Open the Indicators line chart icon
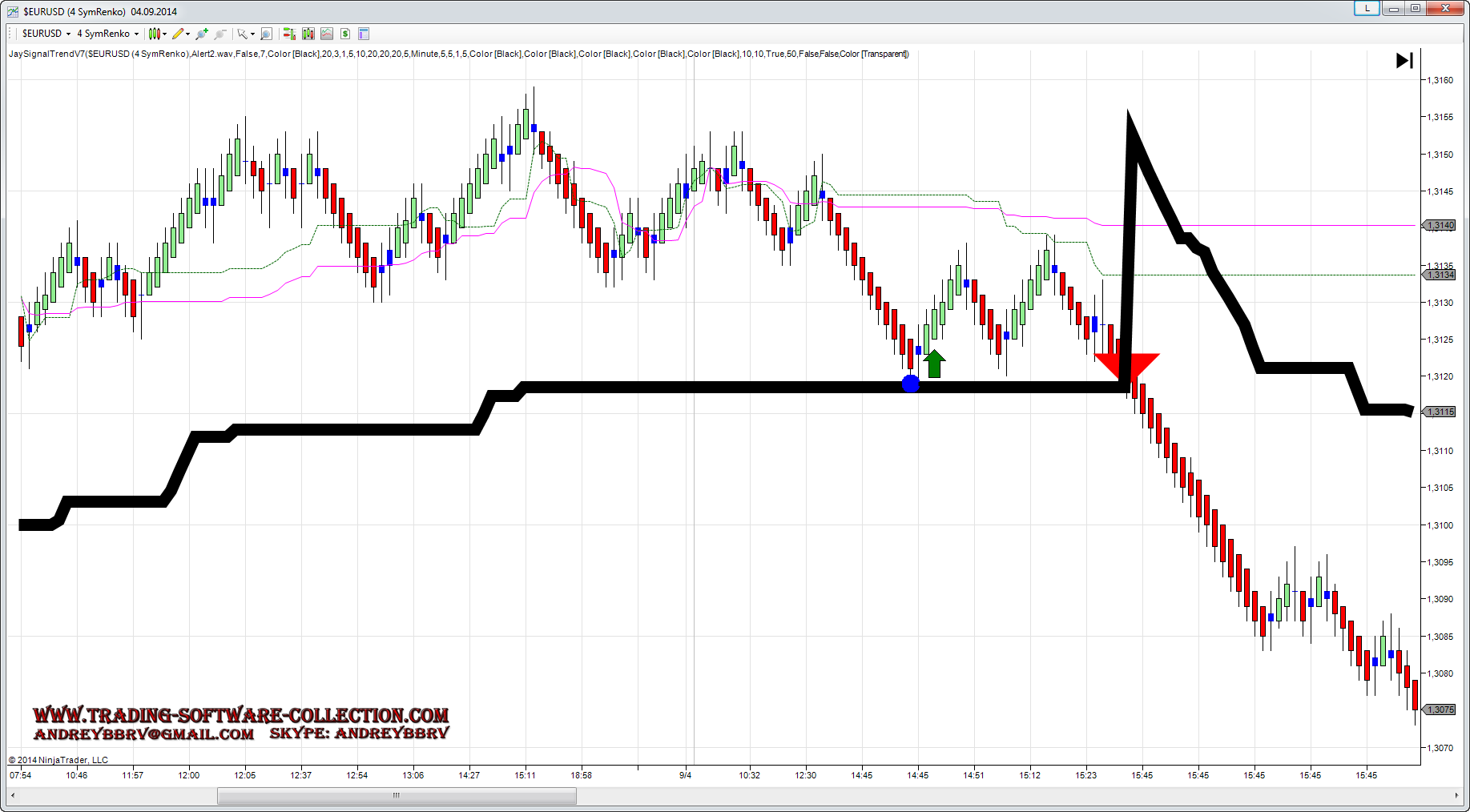Screen dimensions: 1470x812 click(x=327, y=34)
